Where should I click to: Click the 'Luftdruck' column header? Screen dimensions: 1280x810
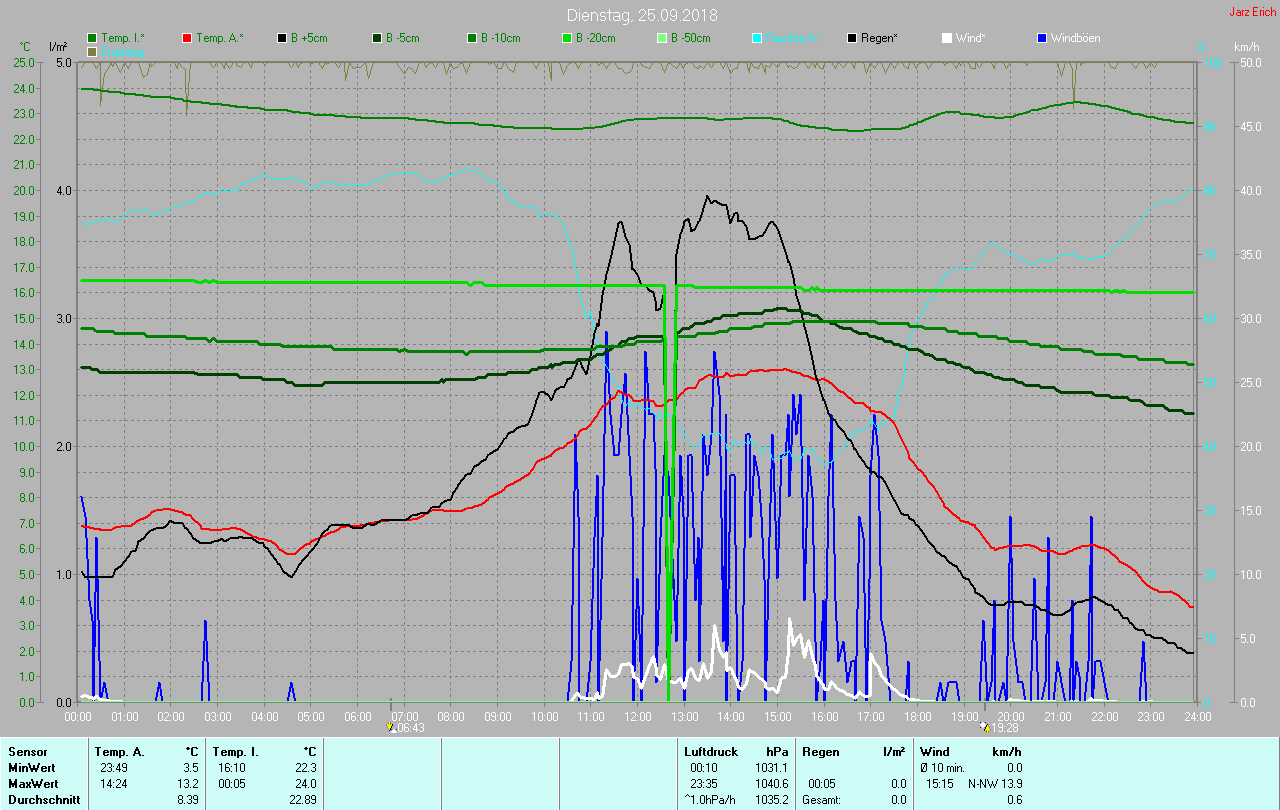[x=711, y=751]
